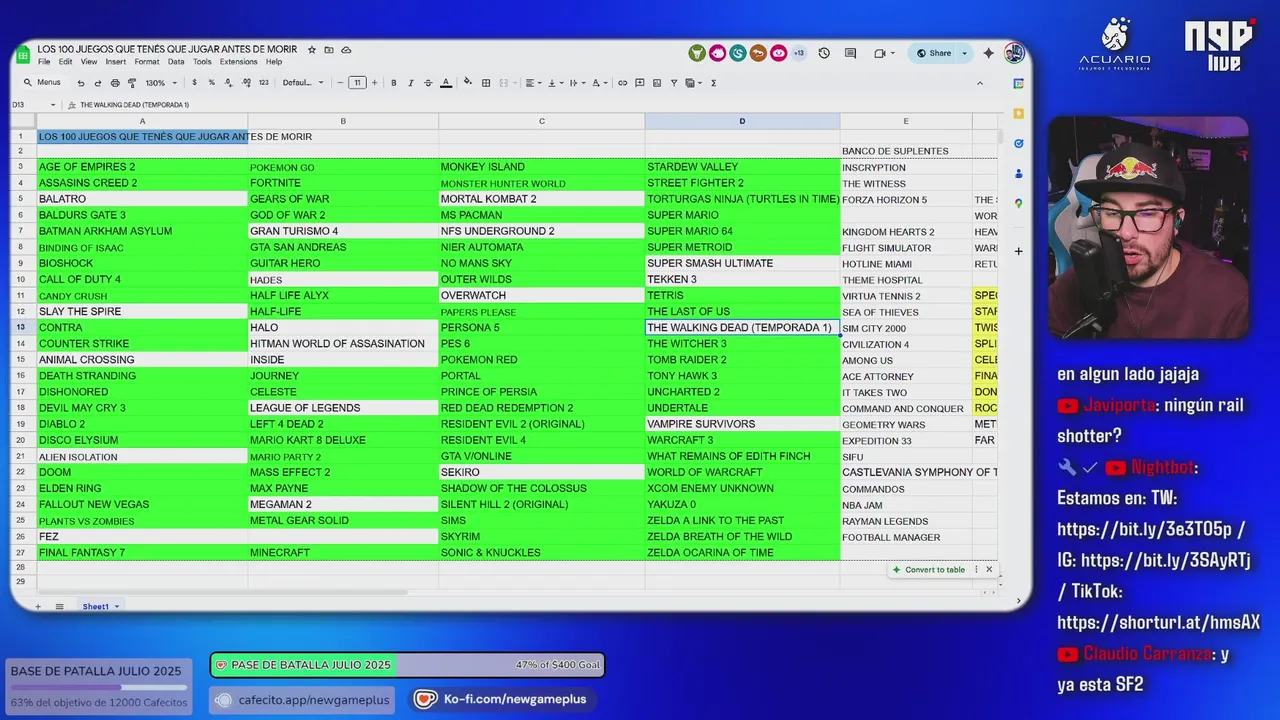Image resolution: width=1280 pixels, height=720 pixels.
Task: Open vertical align dropdown
Action: pos(555,83)
